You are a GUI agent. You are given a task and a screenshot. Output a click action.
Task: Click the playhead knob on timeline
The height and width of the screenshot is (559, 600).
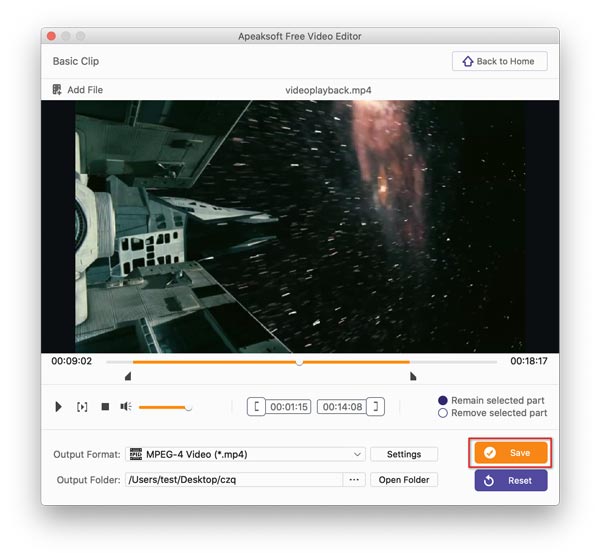click(299, 362)
